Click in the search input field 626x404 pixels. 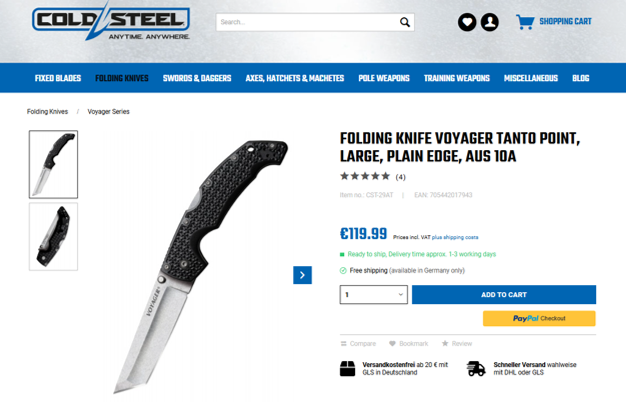[x=307, y=22]
